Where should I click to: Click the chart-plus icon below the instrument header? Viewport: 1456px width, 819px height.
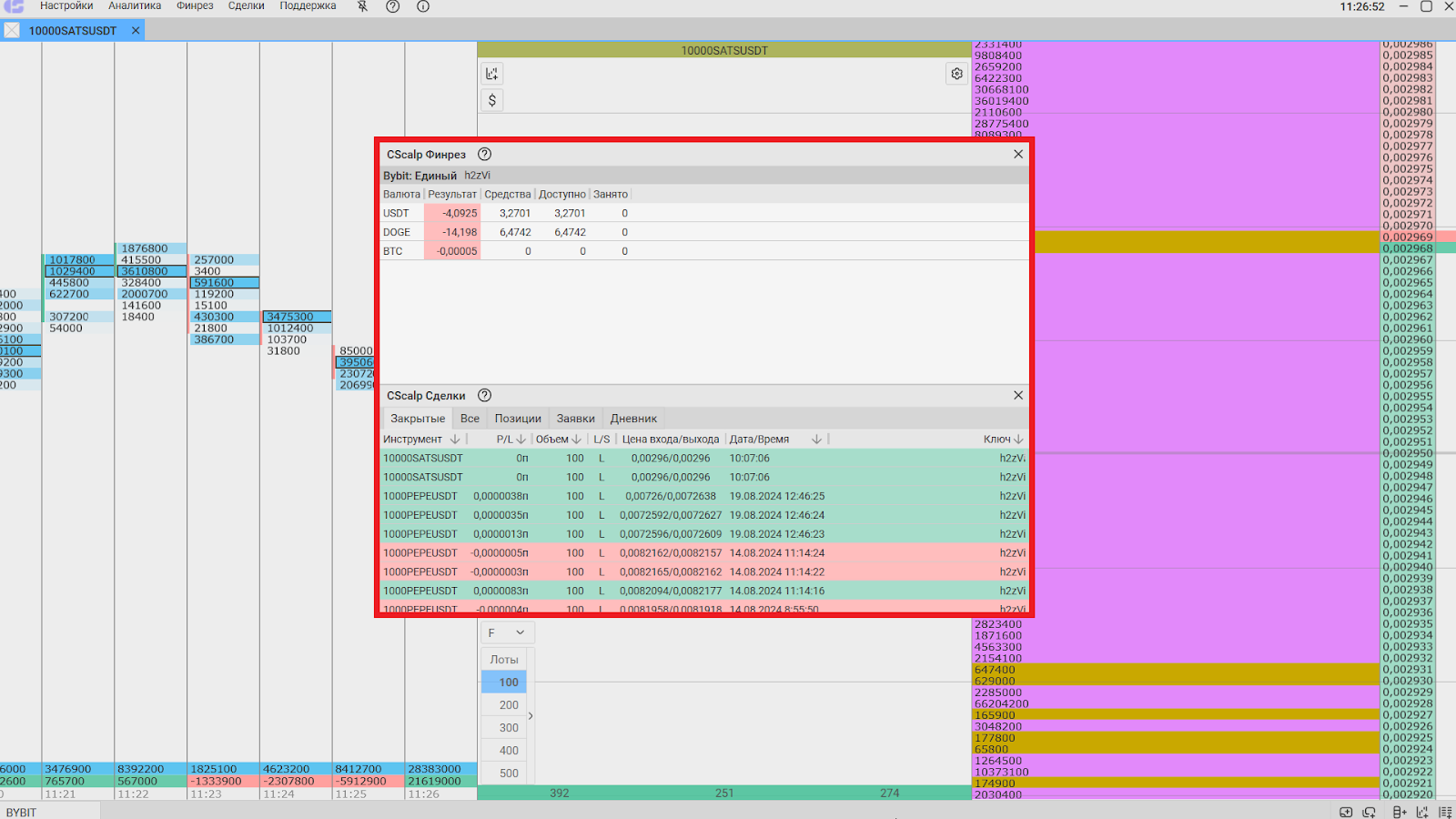492,74
